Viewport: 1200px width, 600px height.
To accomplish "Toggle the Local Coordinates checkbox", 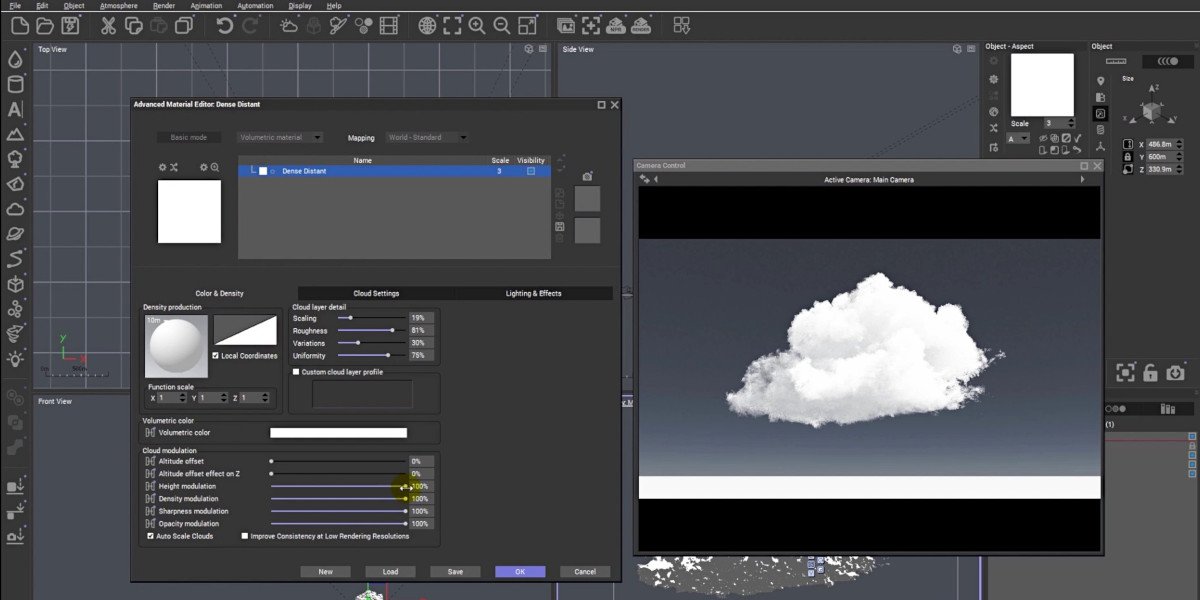I will tap(216, 356).
